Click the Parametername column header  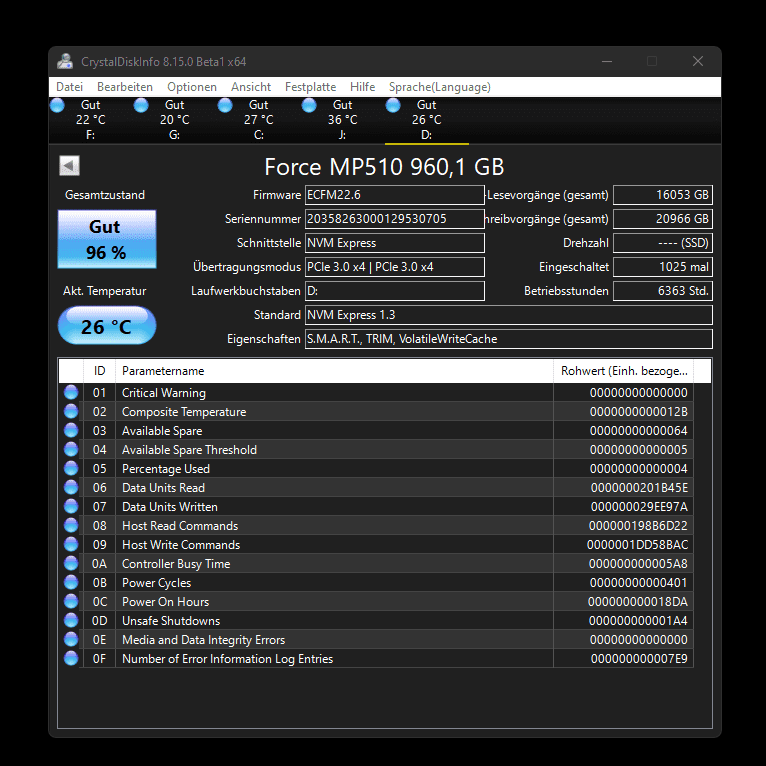(335, 371)
